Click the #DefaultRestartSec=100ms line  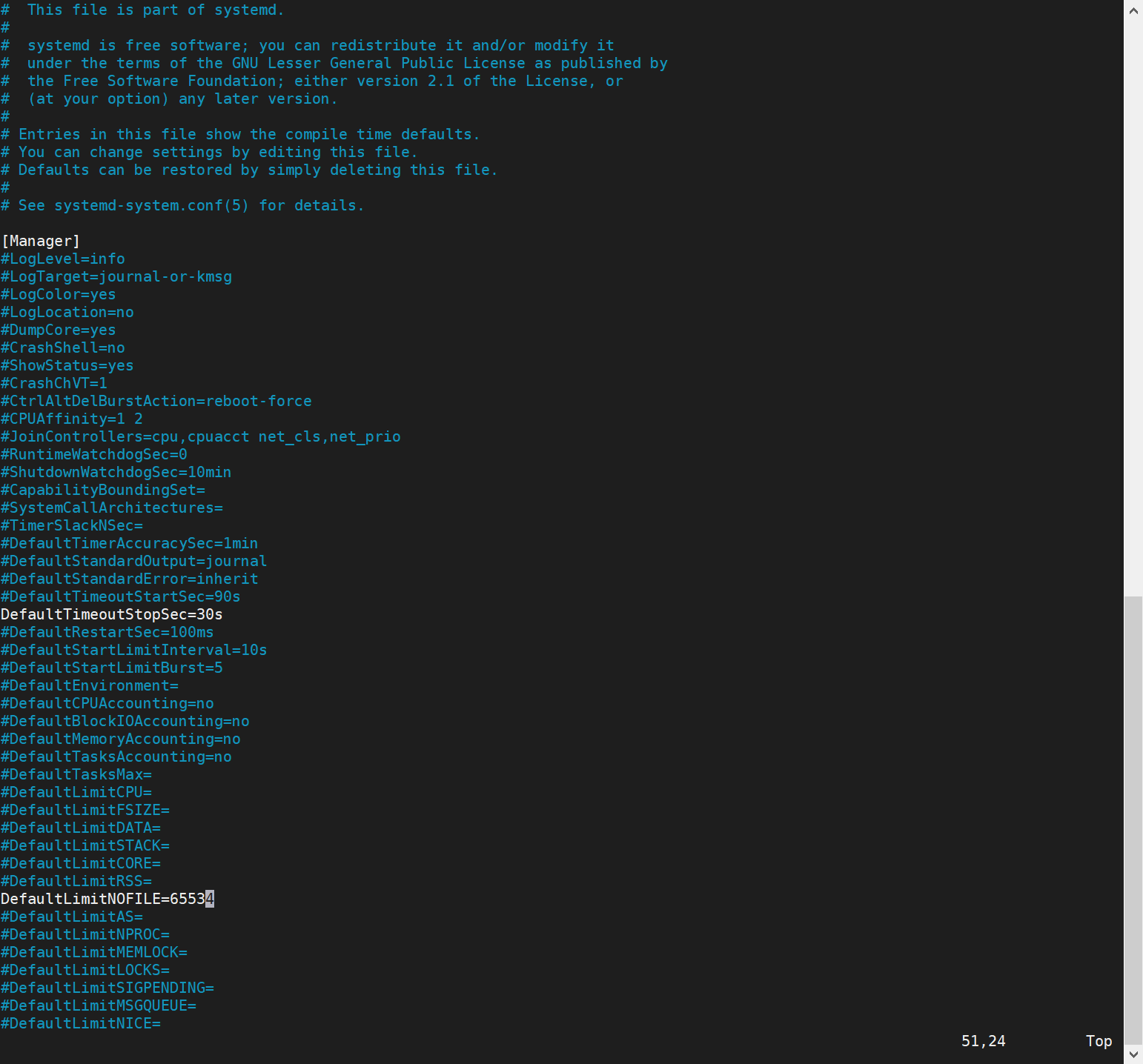pos(107,632)
